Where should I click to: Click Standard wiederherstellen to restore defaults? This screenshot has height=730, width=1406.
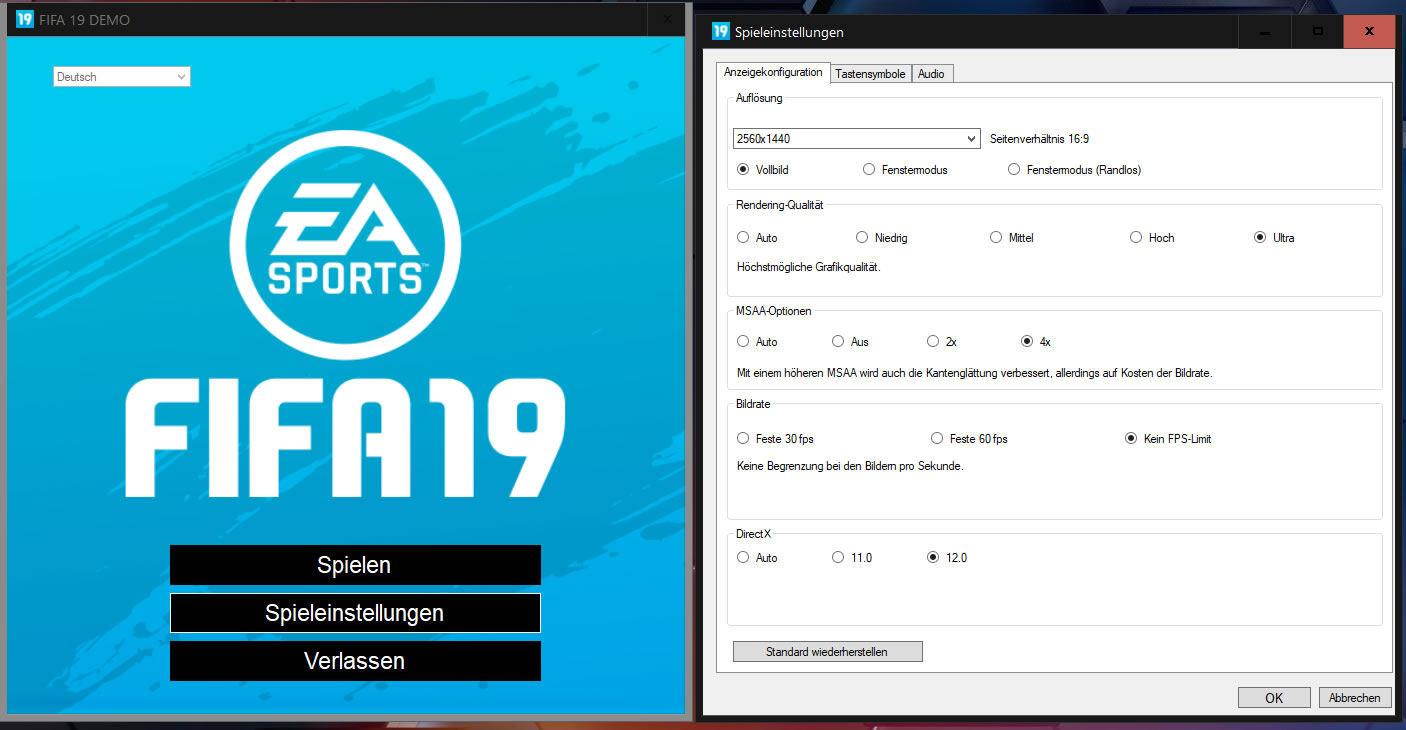point(827,651)
